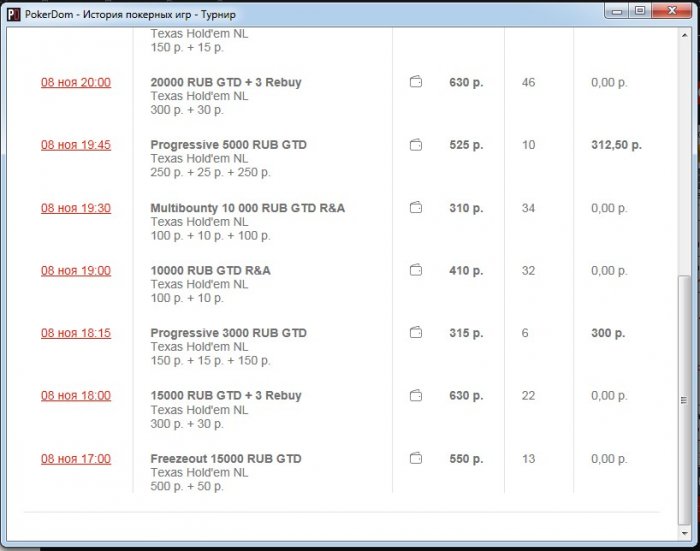Select the 20000 RUB GTD + 3 Rebuy title
This screenshot has height=551, width=700.
coord(226,82)
